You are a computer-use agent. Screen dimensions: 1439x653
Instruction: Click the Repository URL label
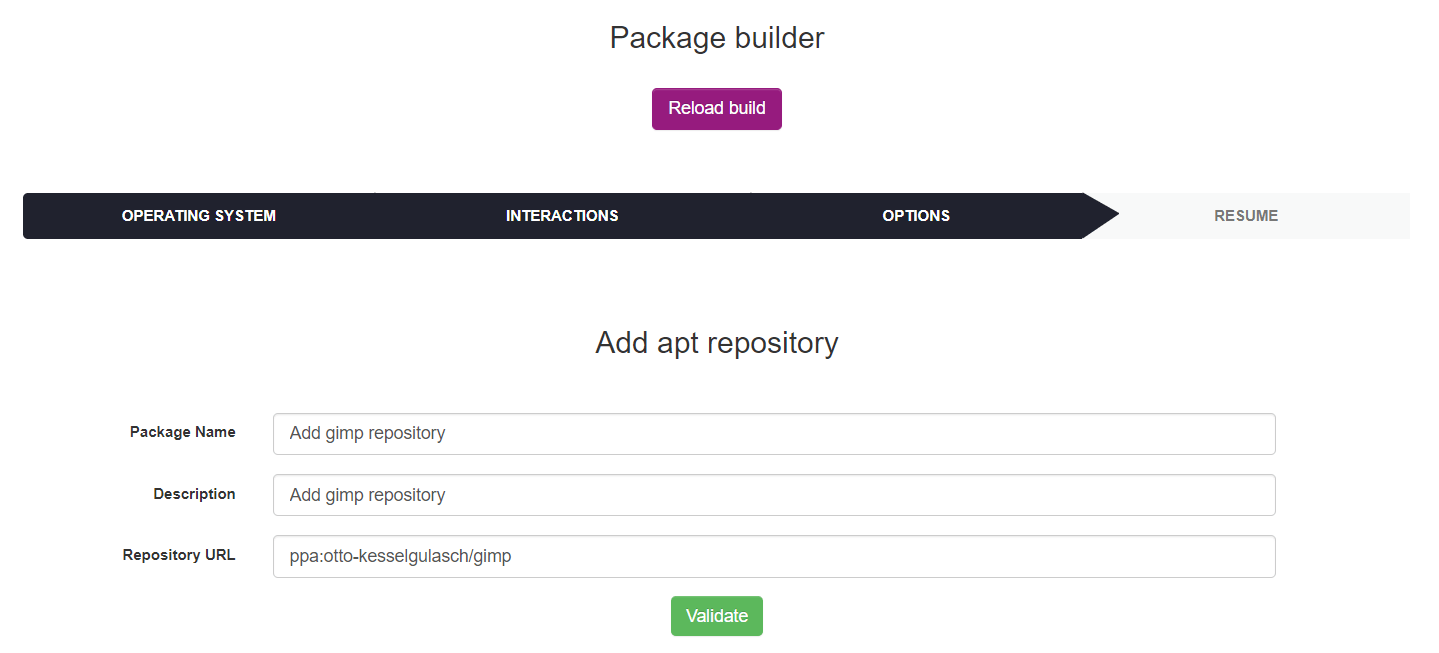(x=179, y=555)
